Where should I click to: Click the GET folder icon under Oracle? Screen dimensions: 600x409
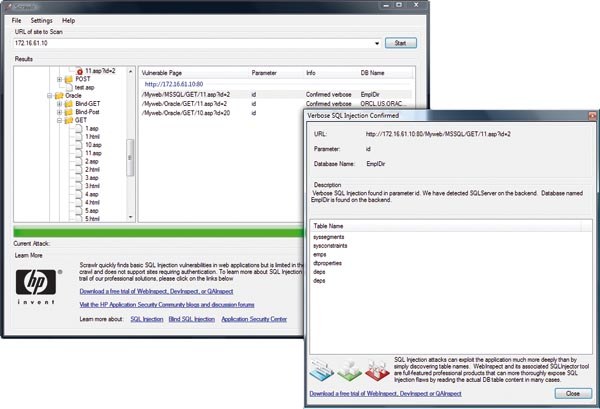point(68,121)
